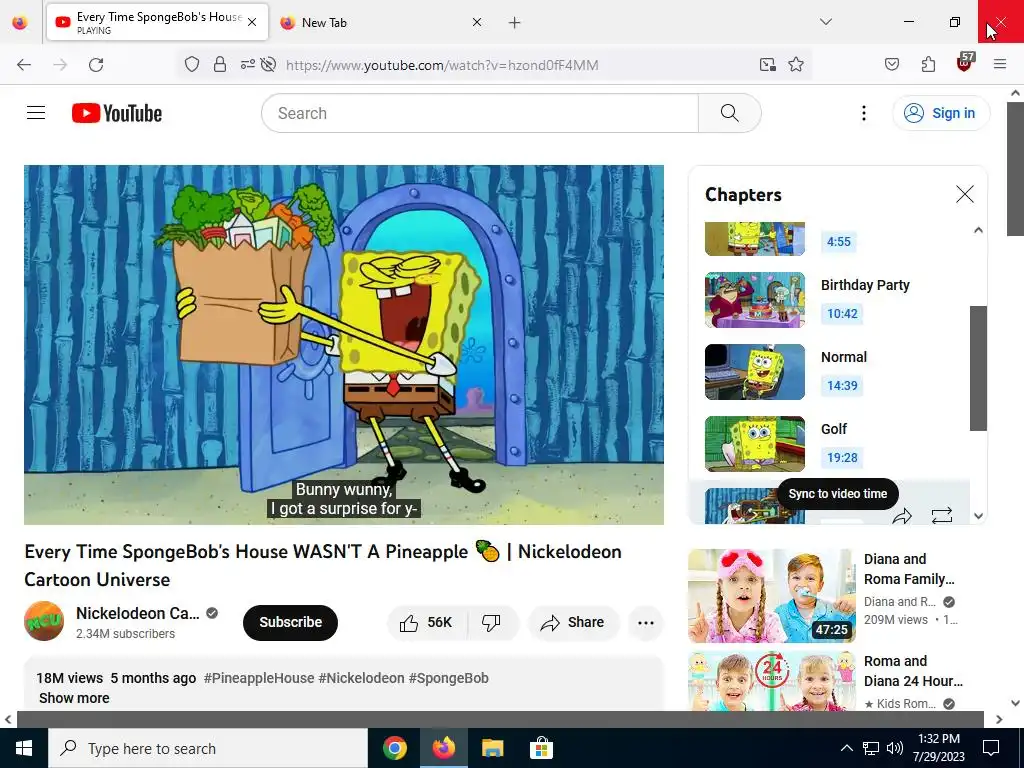Click the video player
The height and width of the screenshot is (768, 1024).
(x=344, y=344)
